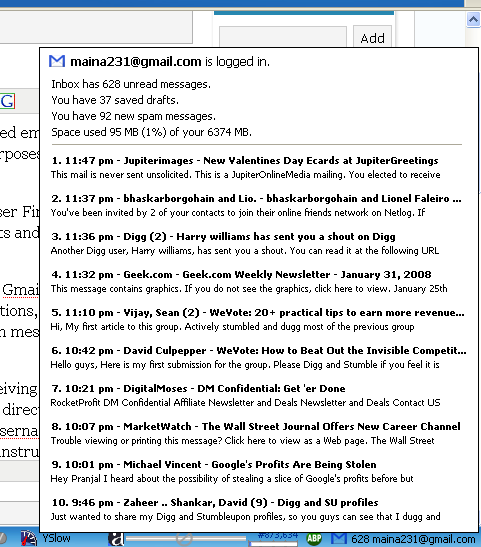The height and width of the screenshot is (547, 481).
Task: Open MarketWatch Wall Street Journal message
Action: (256, 427)
